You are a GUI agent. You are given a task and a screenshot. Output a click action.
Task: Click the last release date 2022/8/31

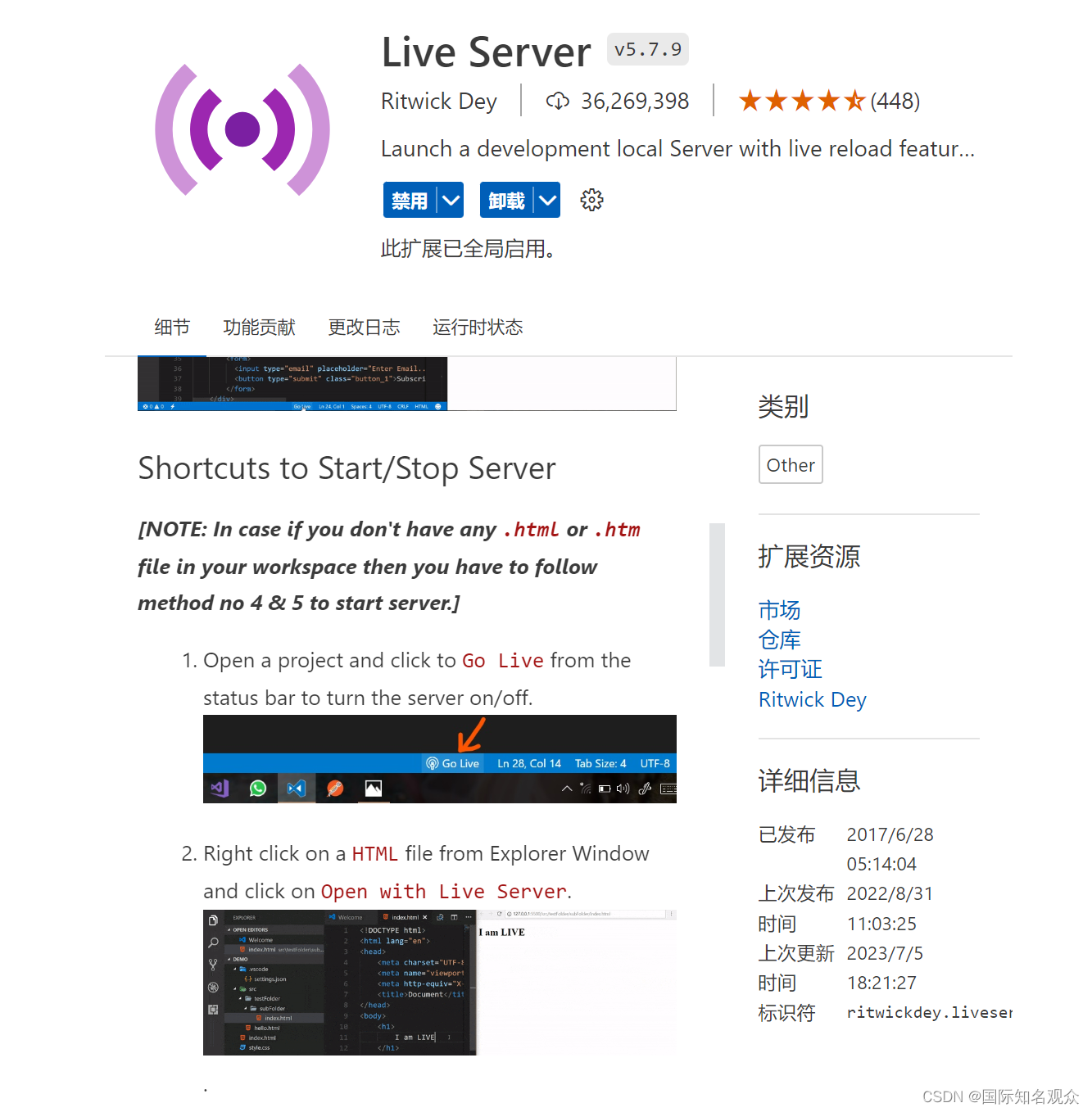tap(890, 893)
